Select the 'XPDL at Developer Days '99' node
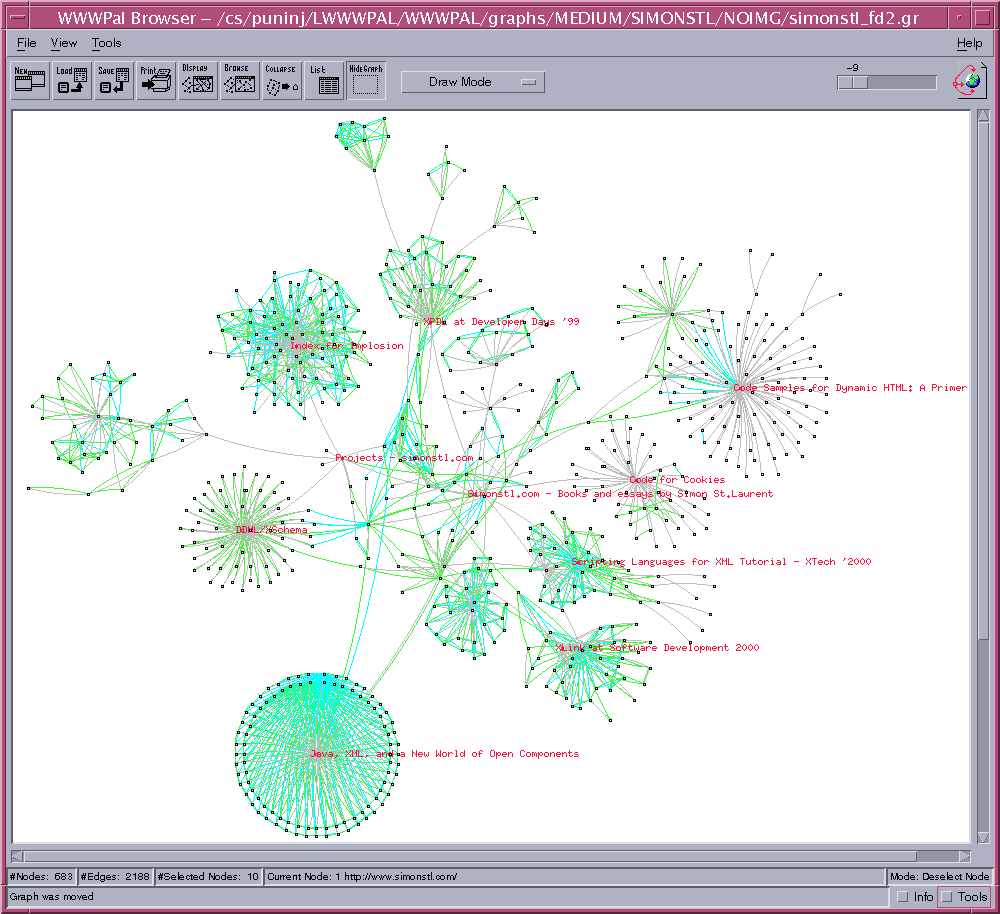 501,321
